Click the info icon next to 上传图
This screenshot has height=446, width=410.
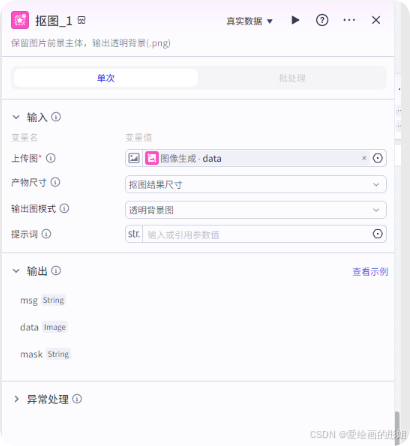[x=51, y=158]
